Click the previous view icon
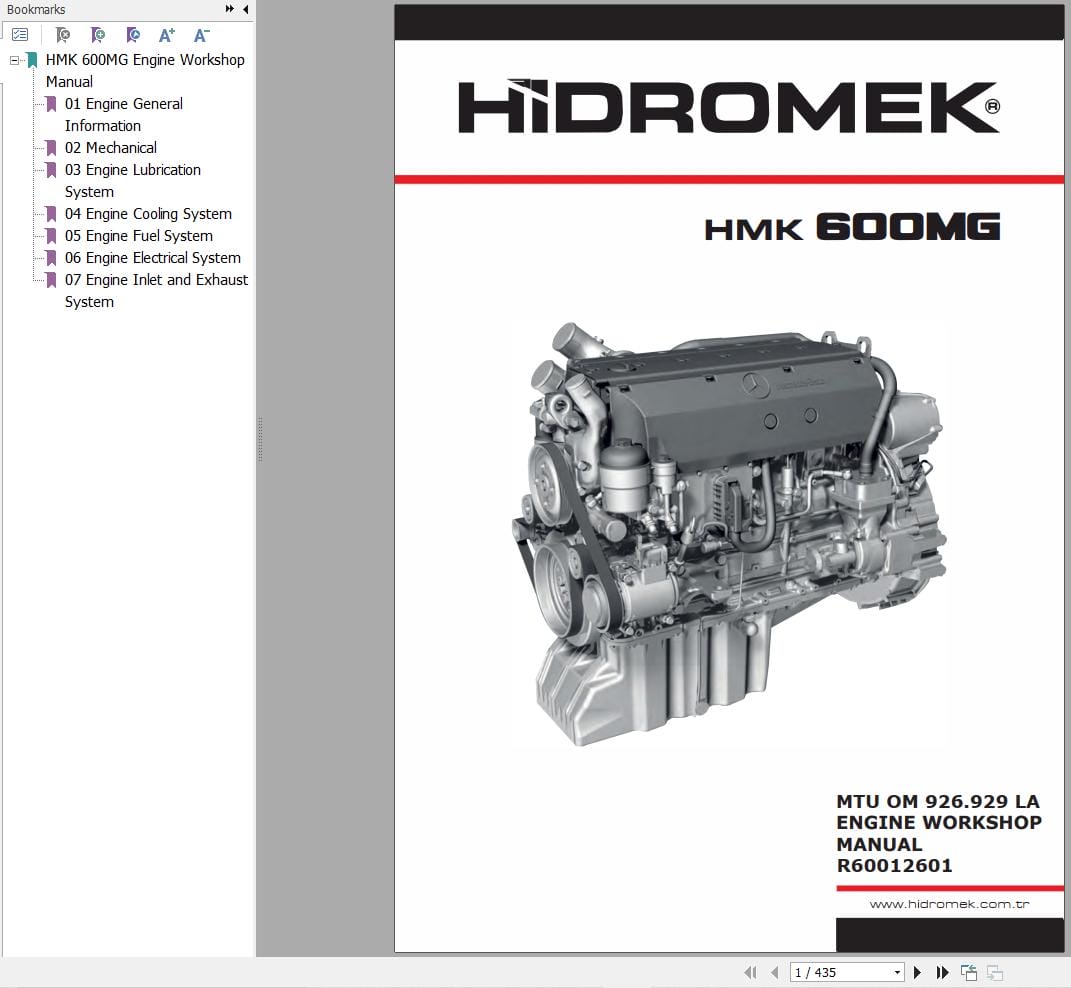 click(x=969, y=972)
